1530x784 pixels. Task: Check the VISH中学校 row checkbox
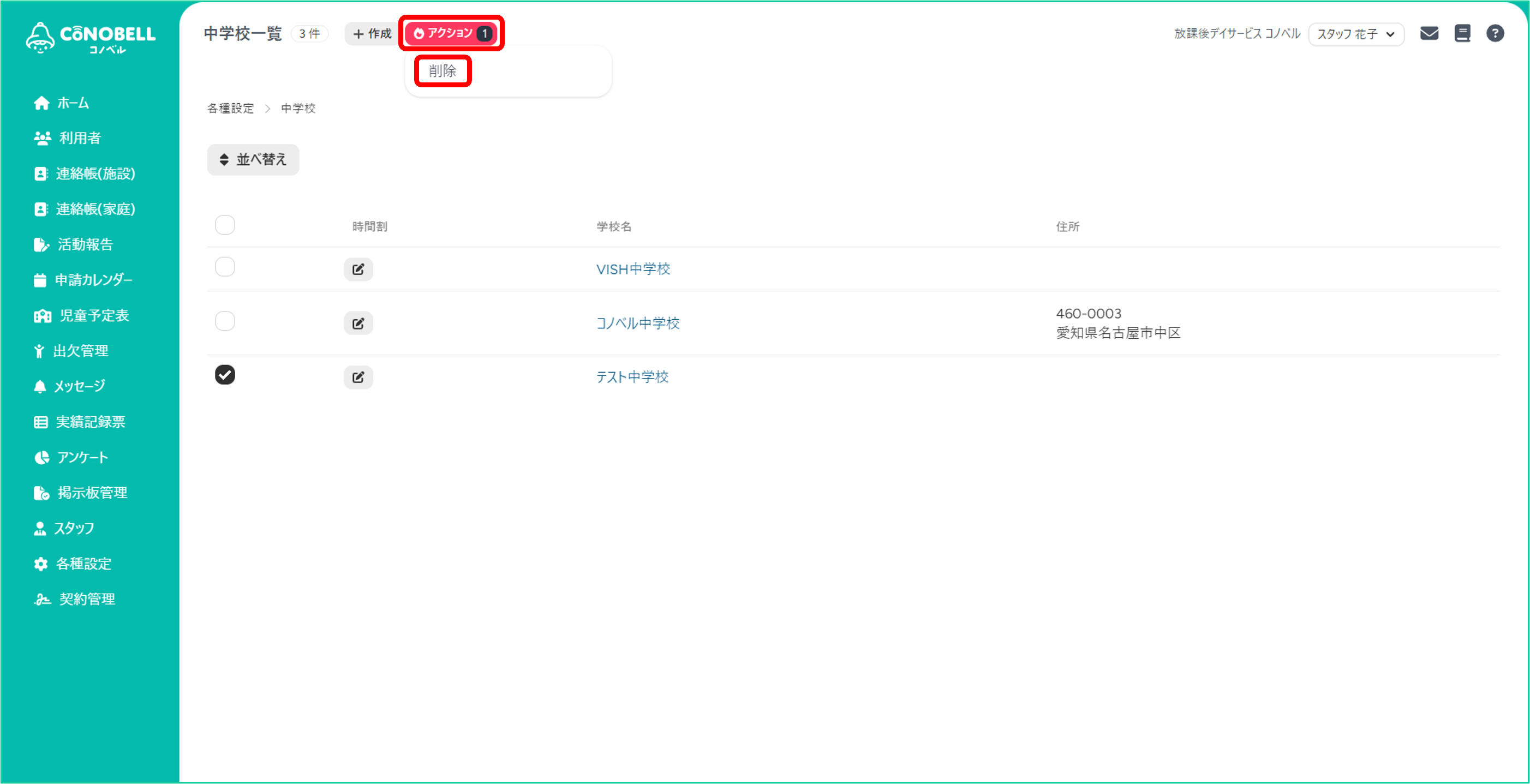point(225,267)
